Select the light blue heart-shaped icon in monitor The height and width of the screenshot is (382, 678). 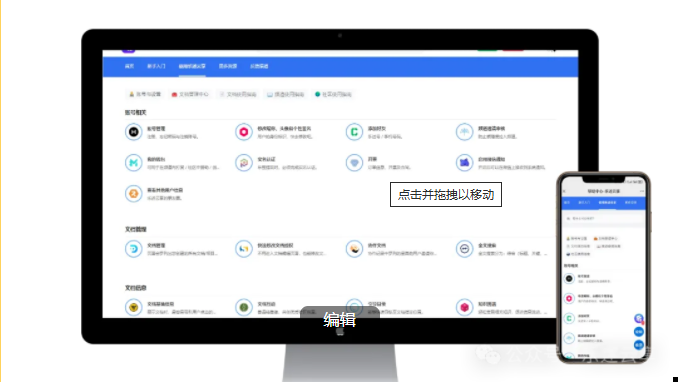point(354,163)
